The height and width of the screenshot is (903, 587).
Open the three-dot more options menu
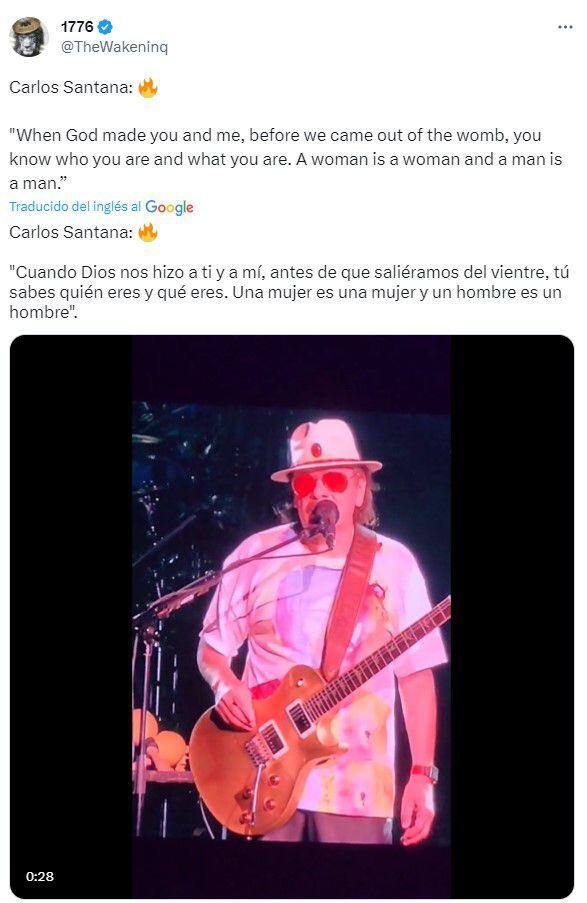click(565, 27)
